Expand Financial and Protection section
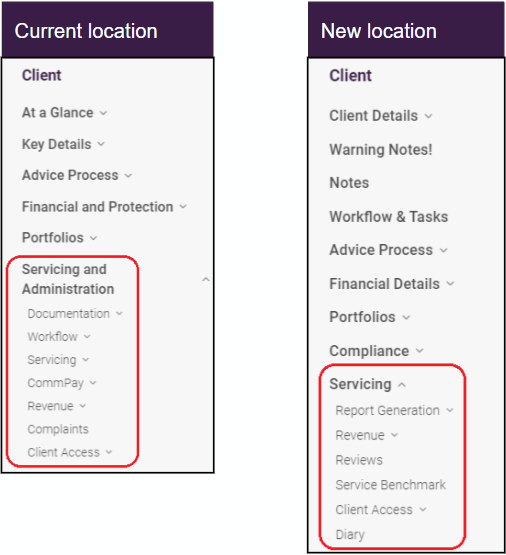Image resolution: width=506 pixels, height=555 pixels. tap(183, 207)
